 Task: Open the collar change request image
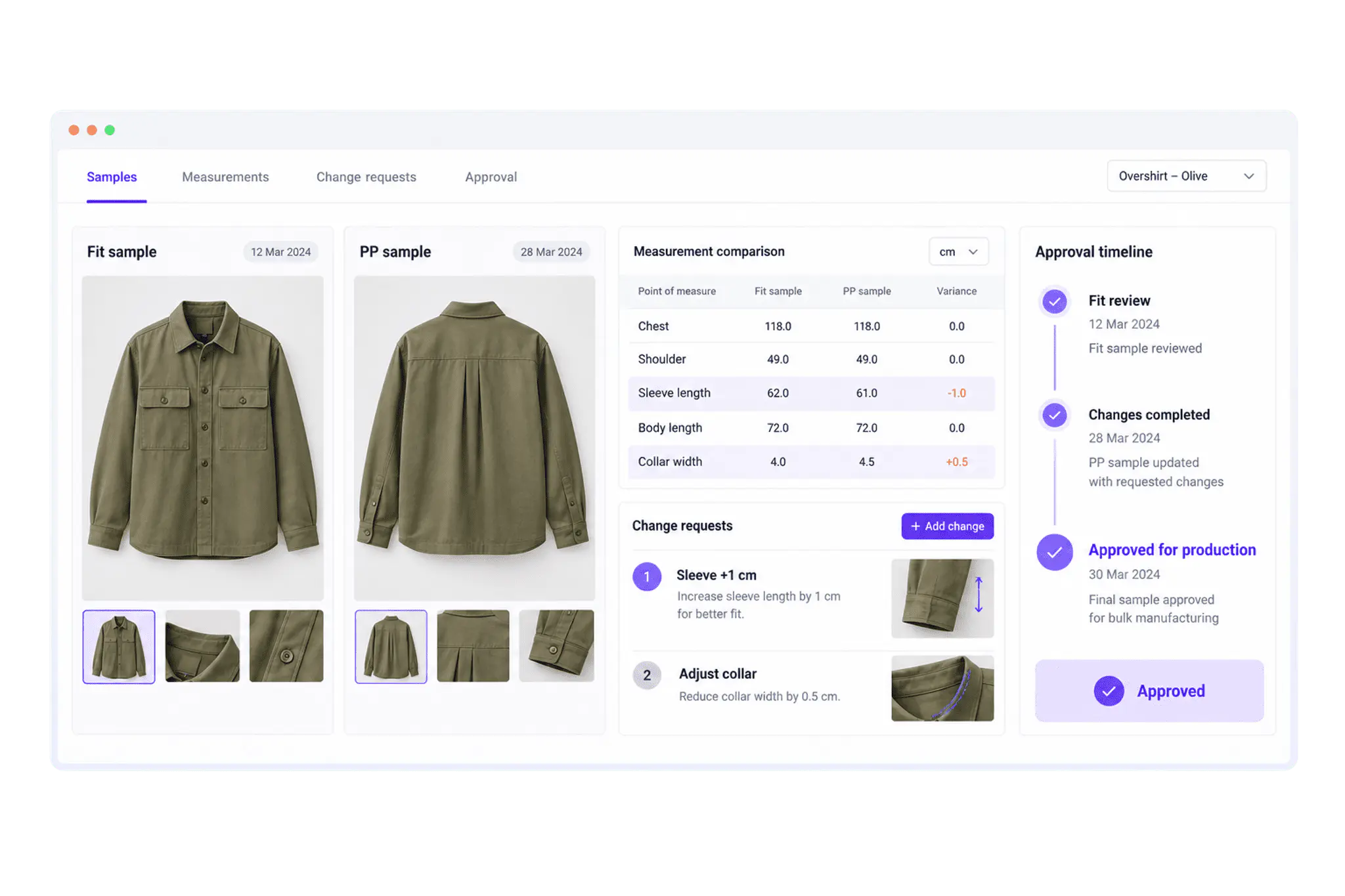click(x=942, y=688)
